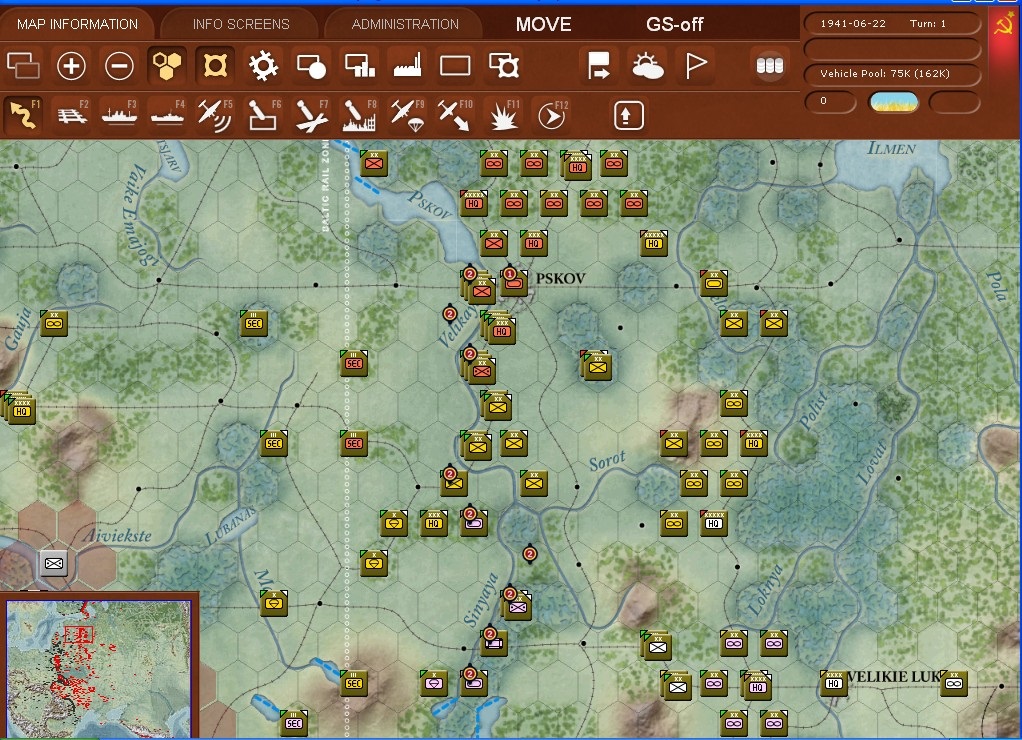Select HQ unit beside VELIKIE LUK label

[833, 683]
